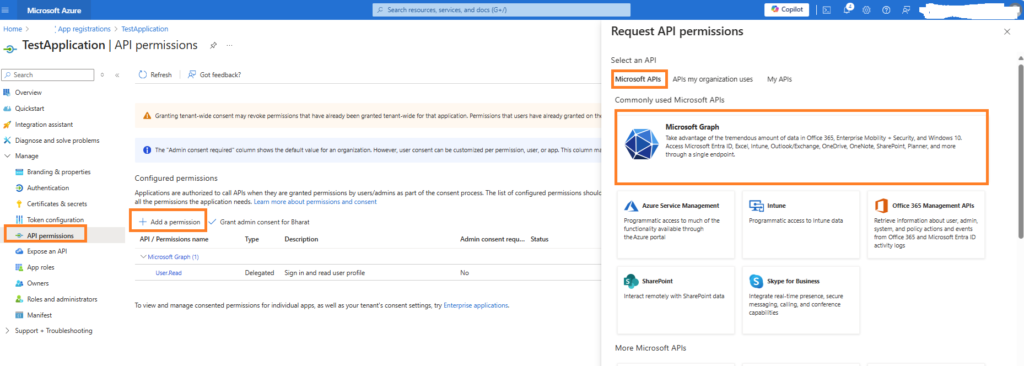The height and width of the screenshot is (366, 1024).
Task: Click Add a permission button
Action: [x=170, y=222]
